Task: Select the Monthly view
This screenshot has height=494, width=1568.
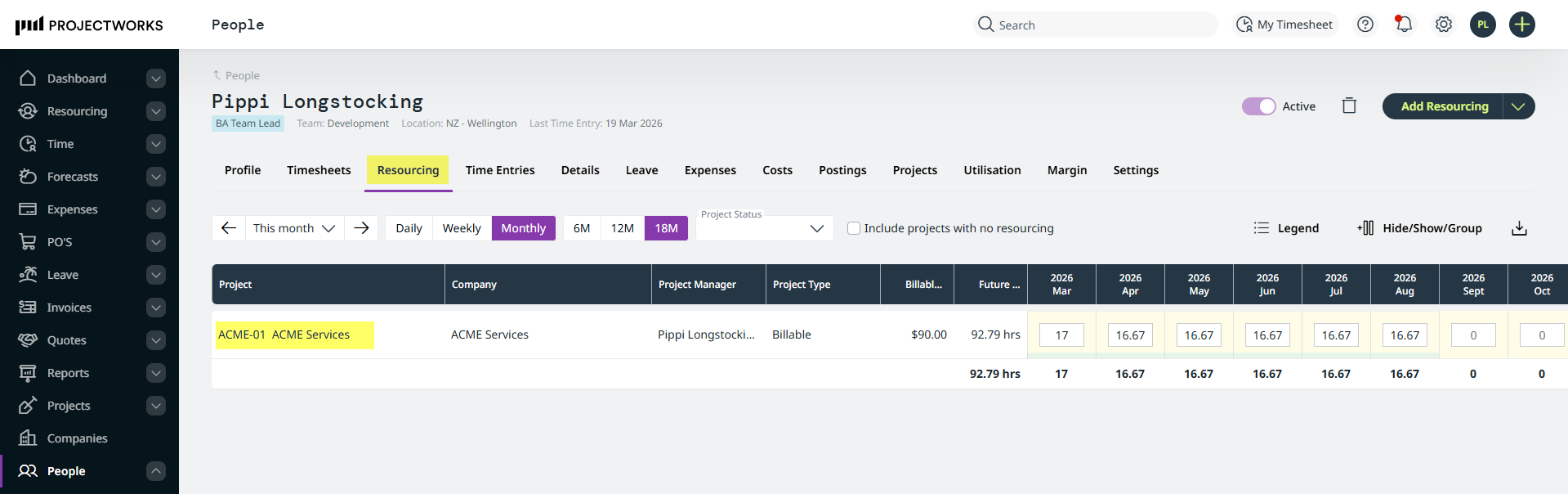Action: 524,228
